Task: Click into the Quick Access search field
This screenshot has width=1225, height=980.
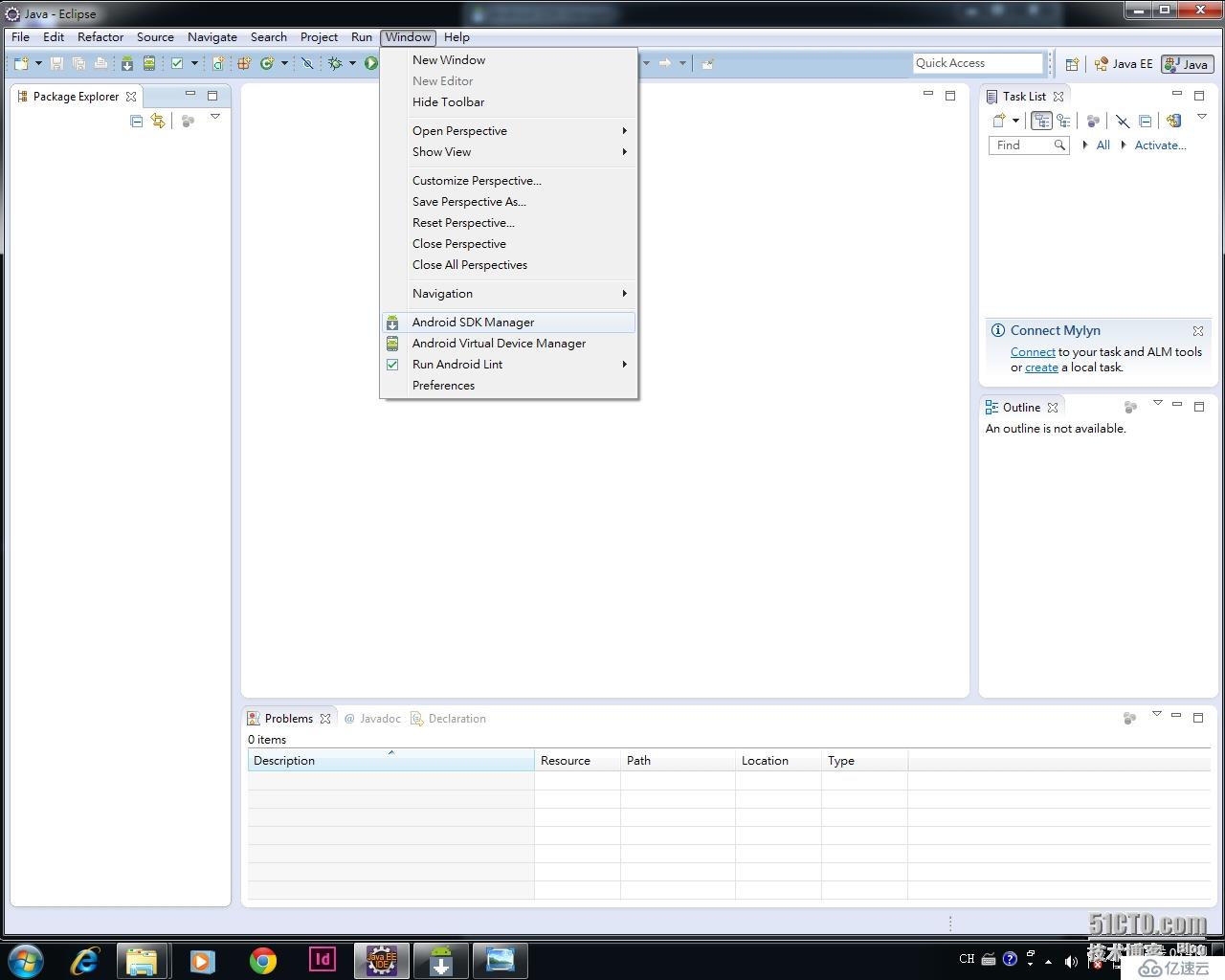Action: tap(977, 63)
